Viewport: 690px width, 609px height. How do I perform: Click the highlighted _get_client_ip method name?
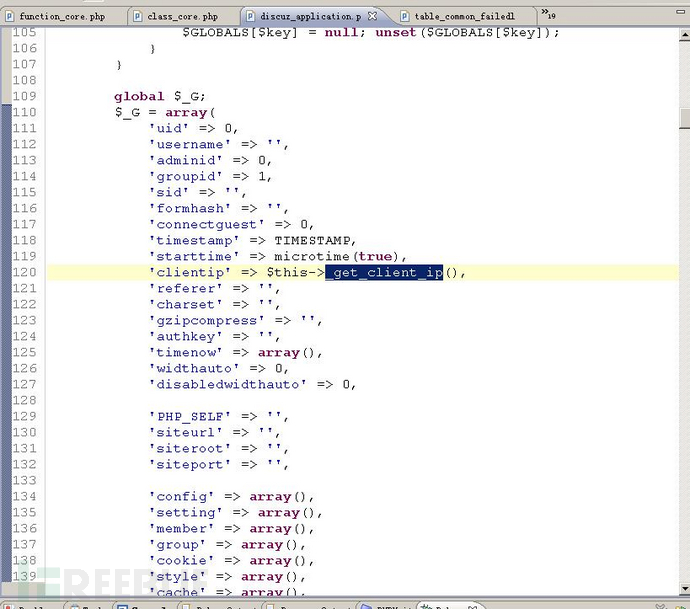(x=384, y=272)
